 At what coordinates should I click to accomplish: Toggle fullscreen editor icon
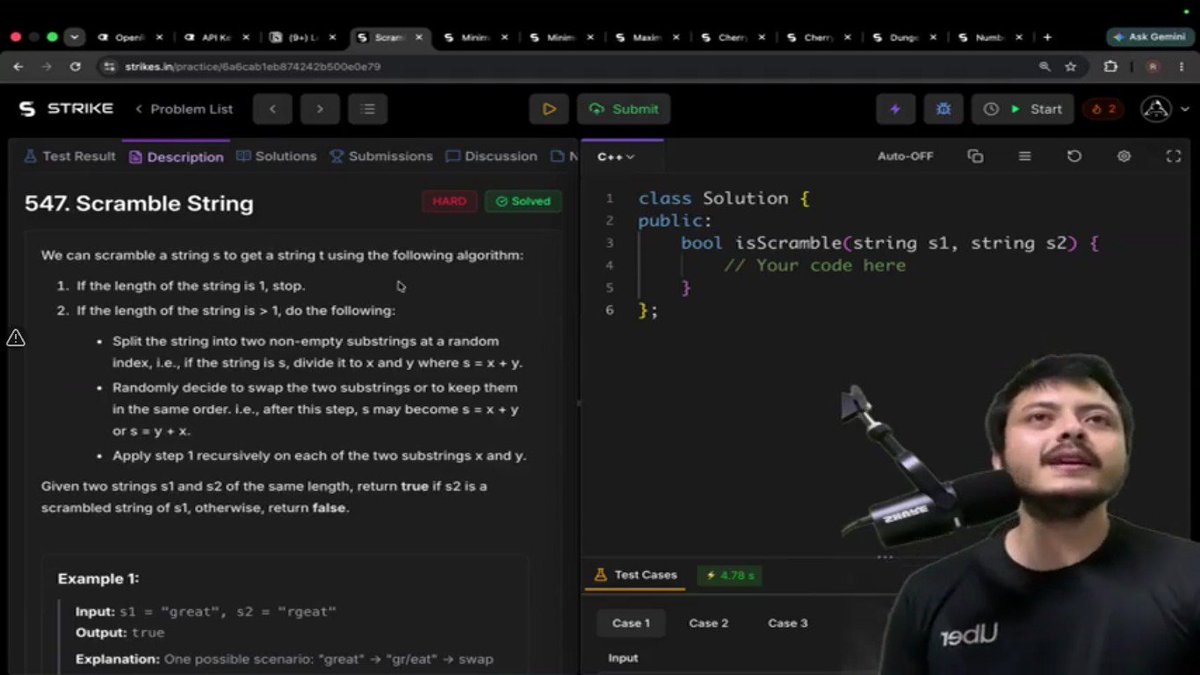[1174, 156]
